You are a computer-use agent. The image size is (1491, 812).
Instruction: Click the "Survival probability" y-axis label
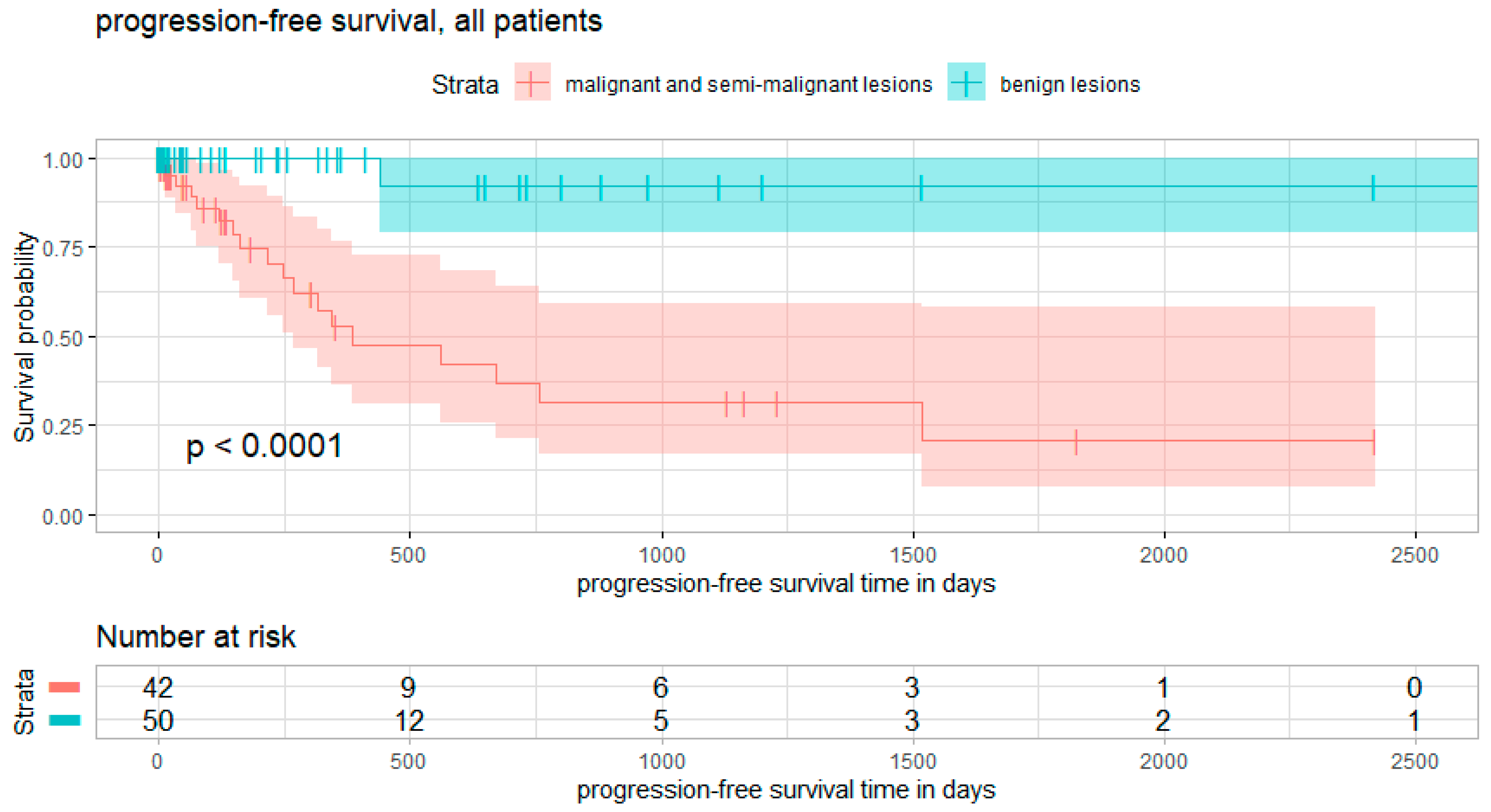coord(24,337)
